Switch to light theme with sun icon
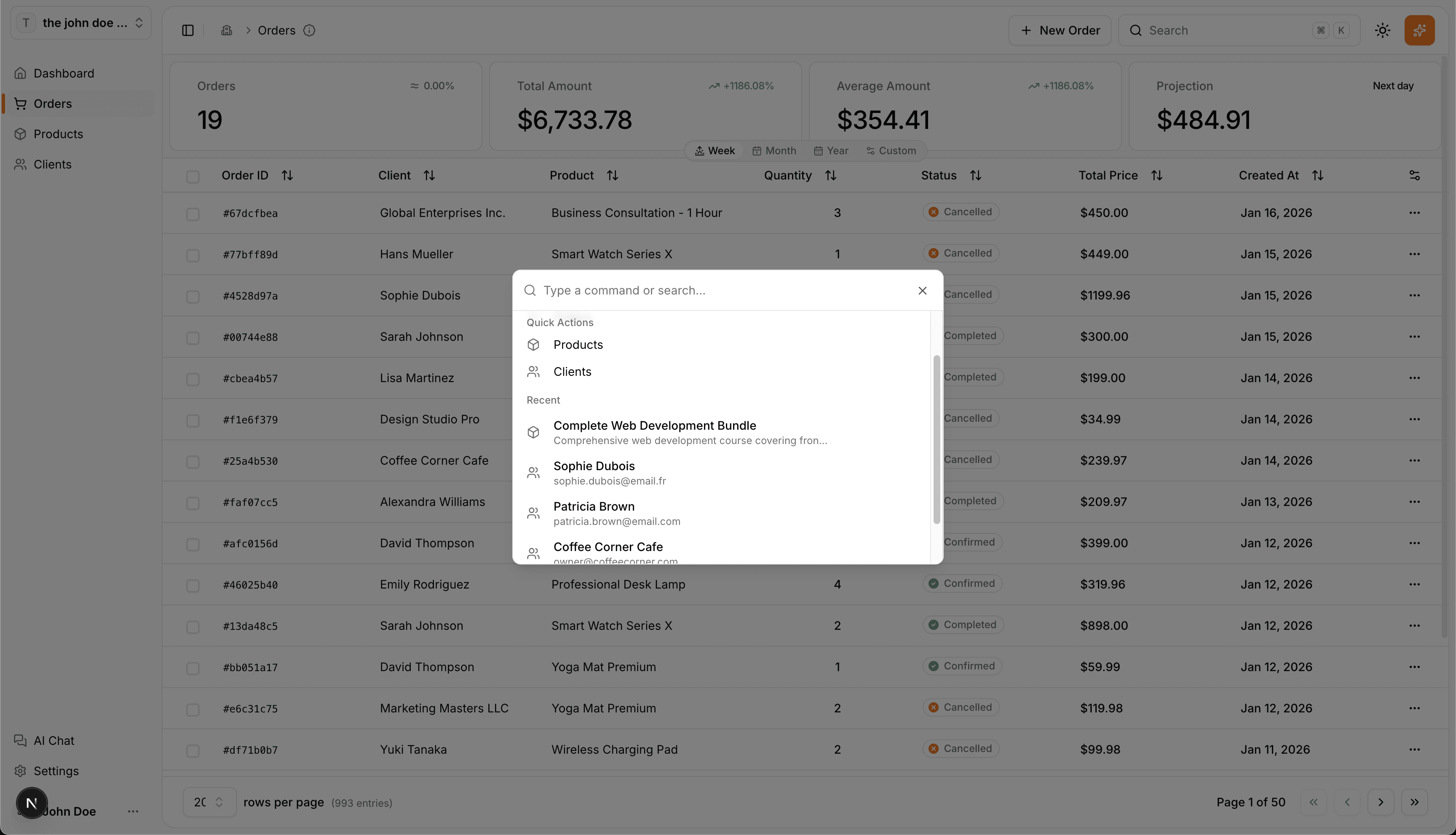1456x835 pixels. [x=1383, y=30]
